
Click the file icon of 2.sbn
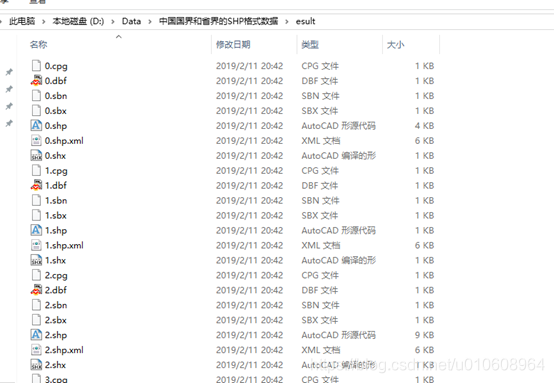coord(36,305)
